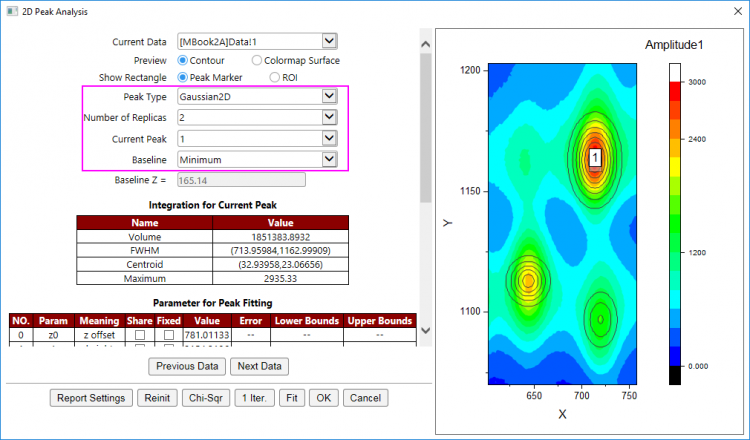This screenshot has height=440, width=750.
Task: Click the Volume value 1851383.8932
Action: pyautogui.click(x=280, y=237)
